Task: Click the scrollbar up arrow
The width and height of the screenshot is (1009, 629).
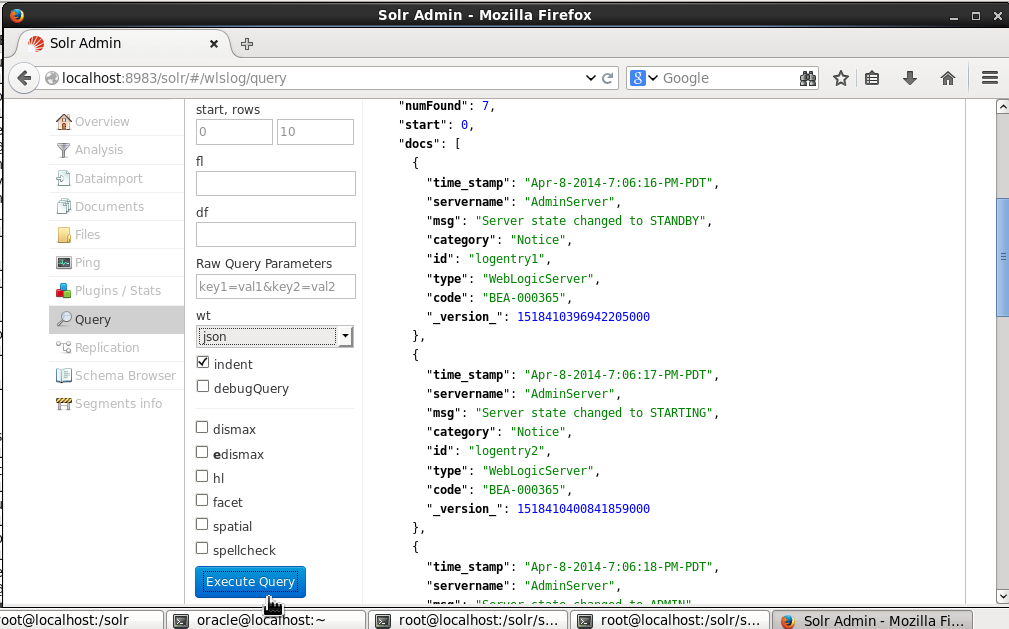Action: (1003, 106)
